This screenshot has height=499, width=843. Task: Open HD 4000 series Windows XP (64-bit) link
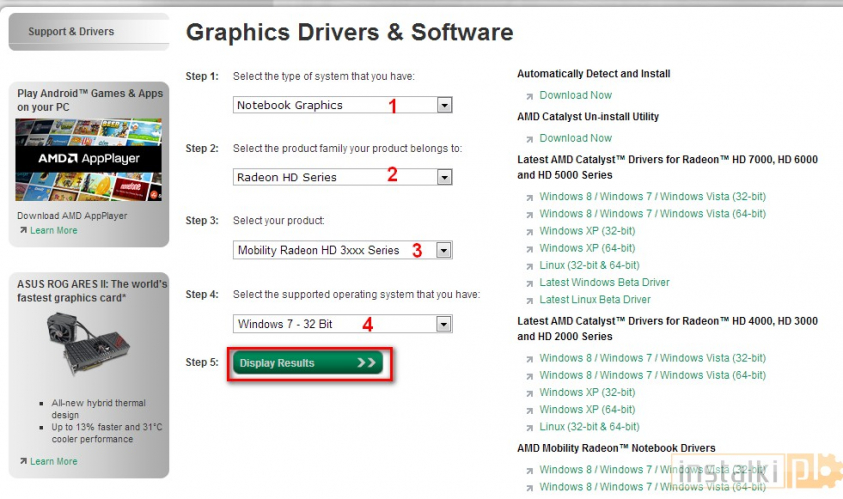[587, 409]
